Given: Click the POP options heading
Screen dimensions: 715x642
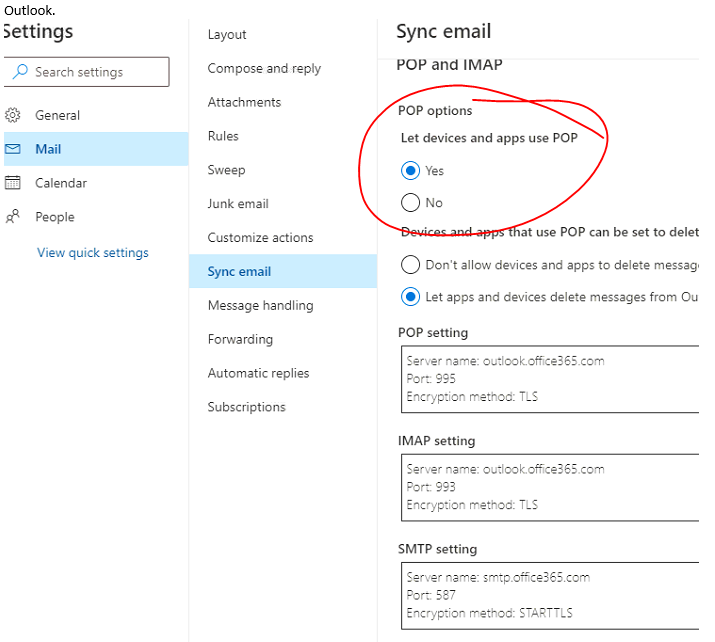Looking at the screenshot, I should click(435, 111).
